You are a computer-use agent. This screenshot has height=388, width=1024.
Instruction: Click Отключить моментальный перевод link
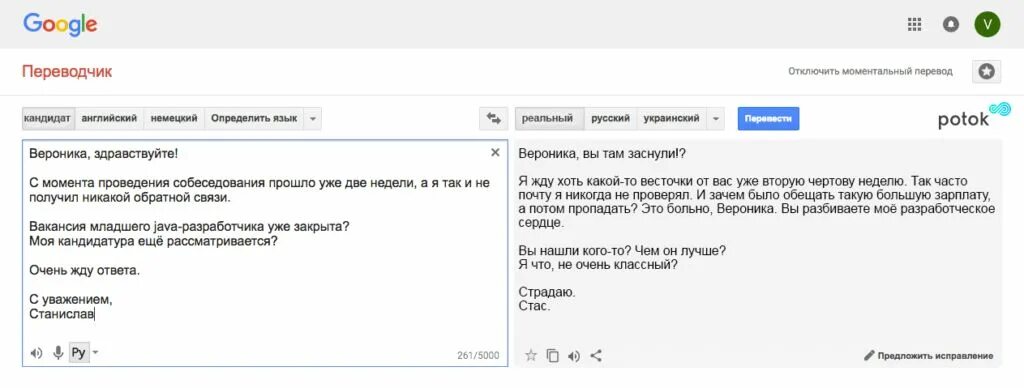(870, 72)
